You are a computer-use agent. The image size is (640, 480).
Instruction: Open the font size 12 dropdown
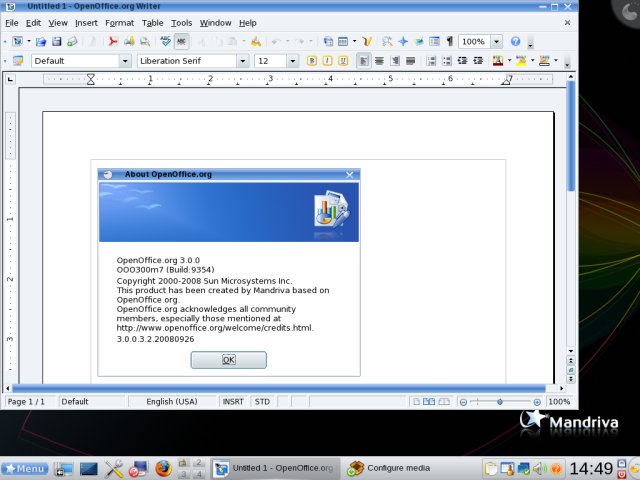(x=292, y=61)
